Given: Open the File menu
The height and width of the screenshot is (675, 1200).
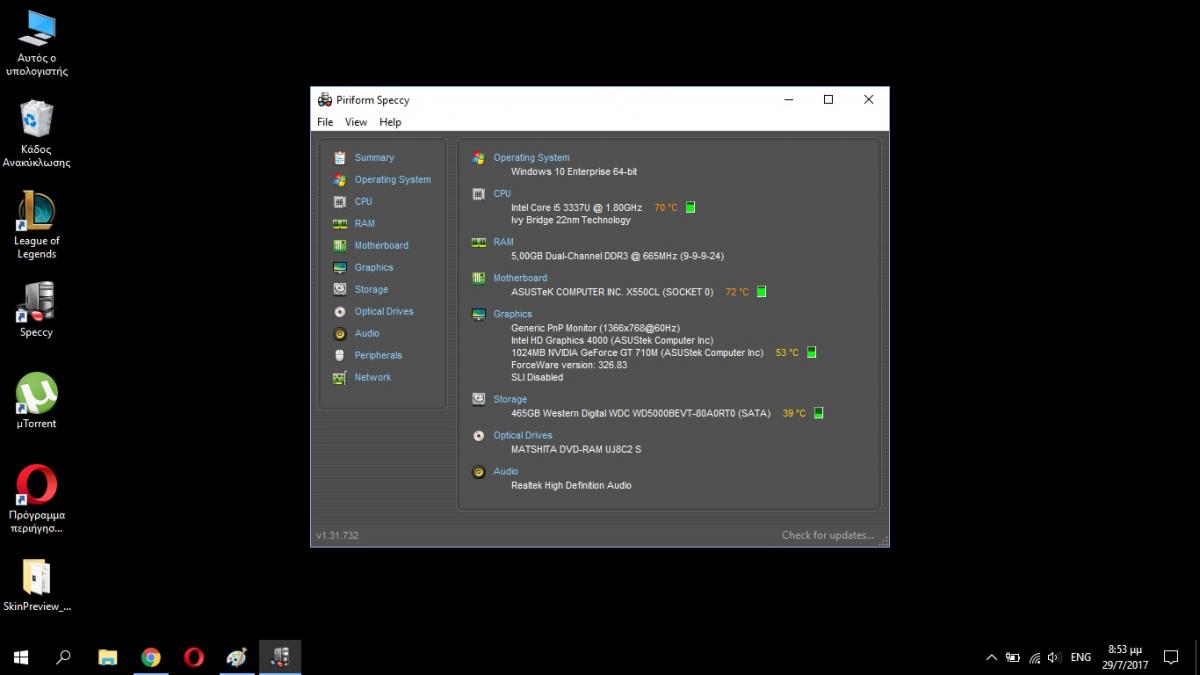Looking at the screenshot, I should click(x=325, y=122).
